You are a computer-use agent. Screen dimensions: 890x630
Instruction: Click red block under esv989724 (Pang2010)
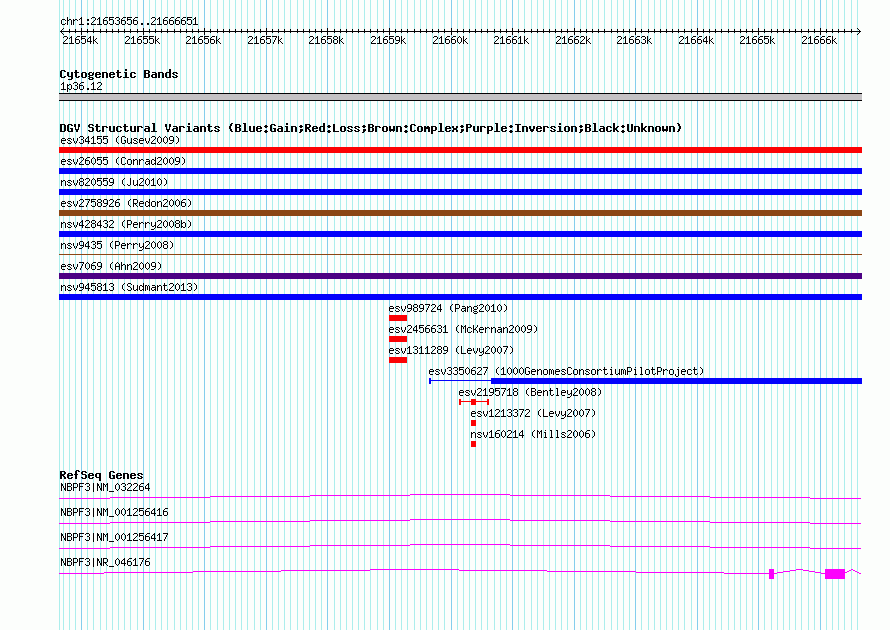click(398, 318)
